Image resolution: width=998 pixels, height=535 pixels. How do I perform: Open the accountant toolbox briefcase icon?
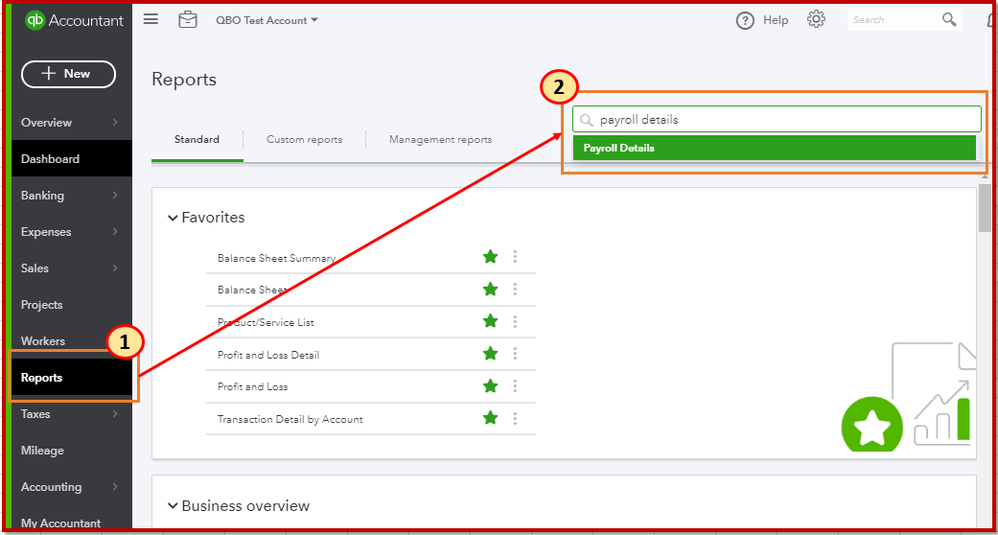point(188,20)
